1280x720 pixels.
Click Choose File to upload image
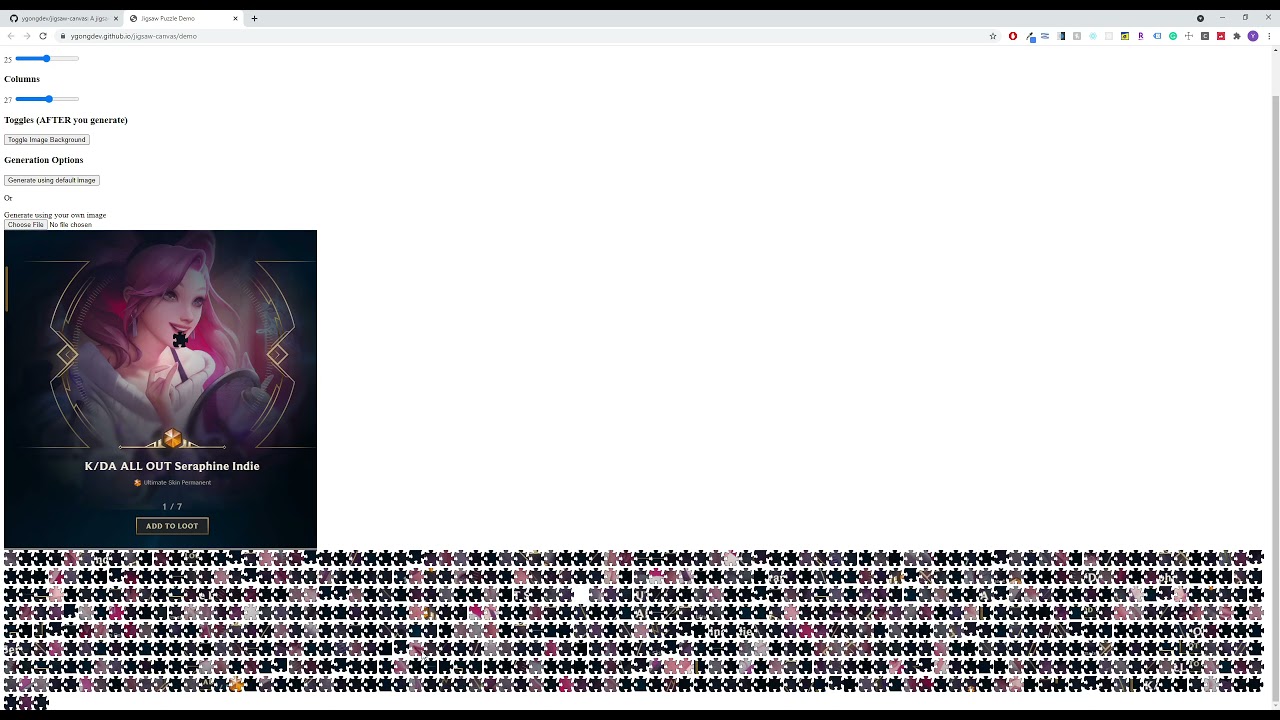click(25, 225)
